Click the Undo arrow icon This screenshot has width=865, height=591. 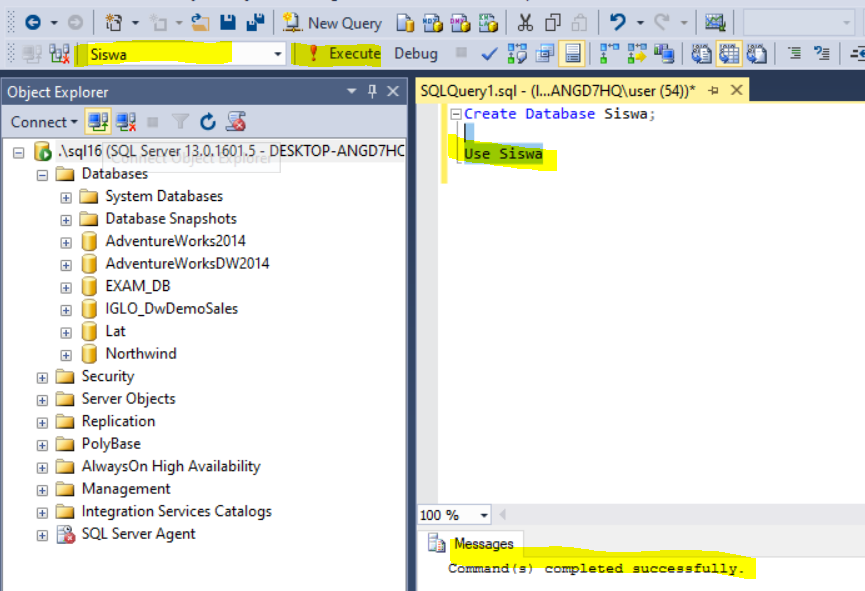pyautogui.click(x=618, y=23)
